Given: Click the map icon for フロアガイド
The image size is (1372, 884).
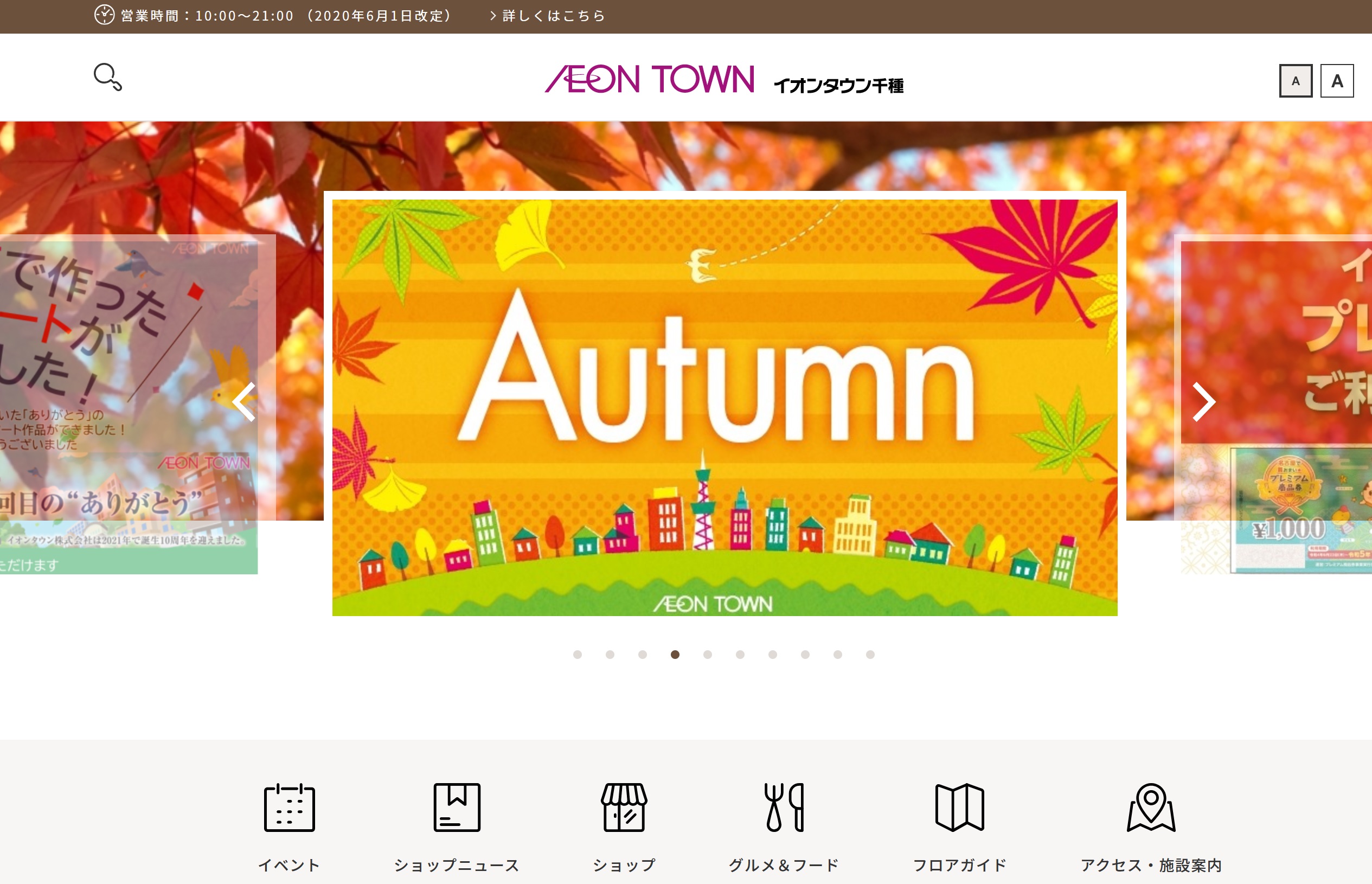Looking at the screenshot, I should tap(959, 807).
